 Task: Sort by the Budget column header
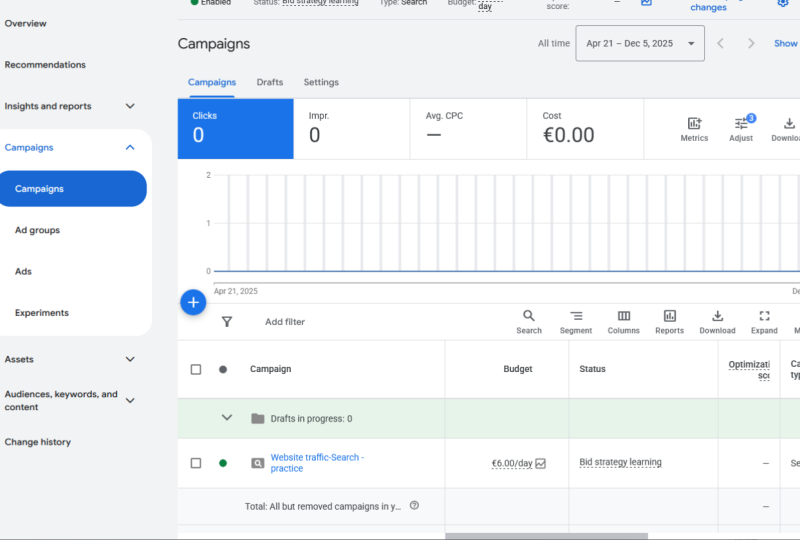[x=518, y=369]
